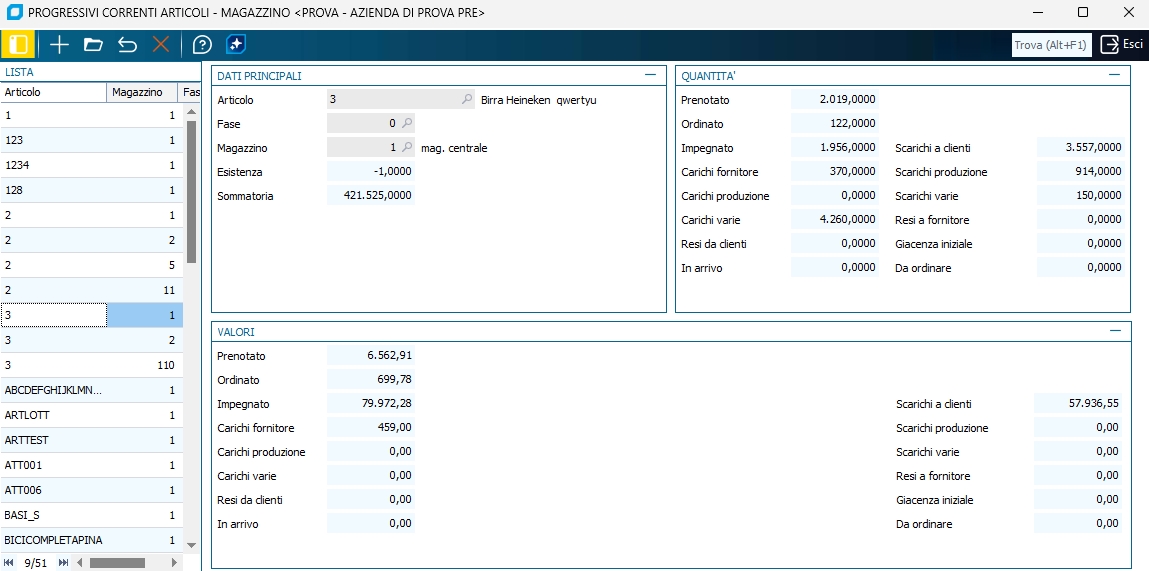Select the BICICOMPLETAPINA list row
1149x571 pixels.
(x=91, y=539)
